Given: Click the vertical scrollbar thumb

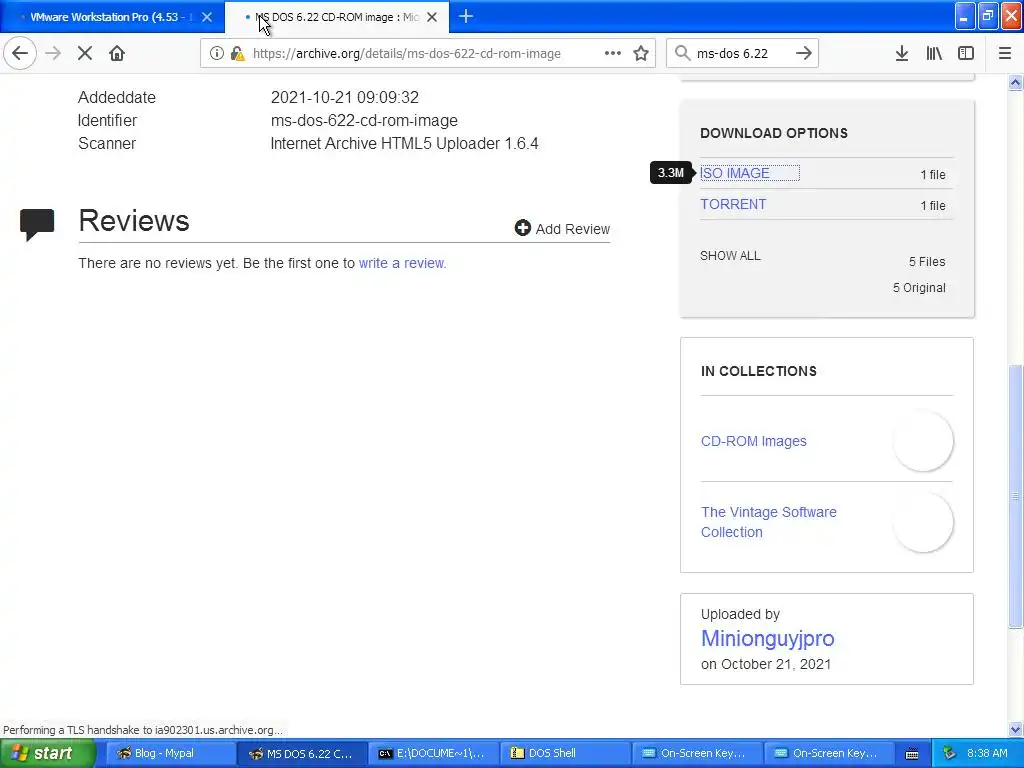Looking at the screenshot, I should [x=1015, y=496].
